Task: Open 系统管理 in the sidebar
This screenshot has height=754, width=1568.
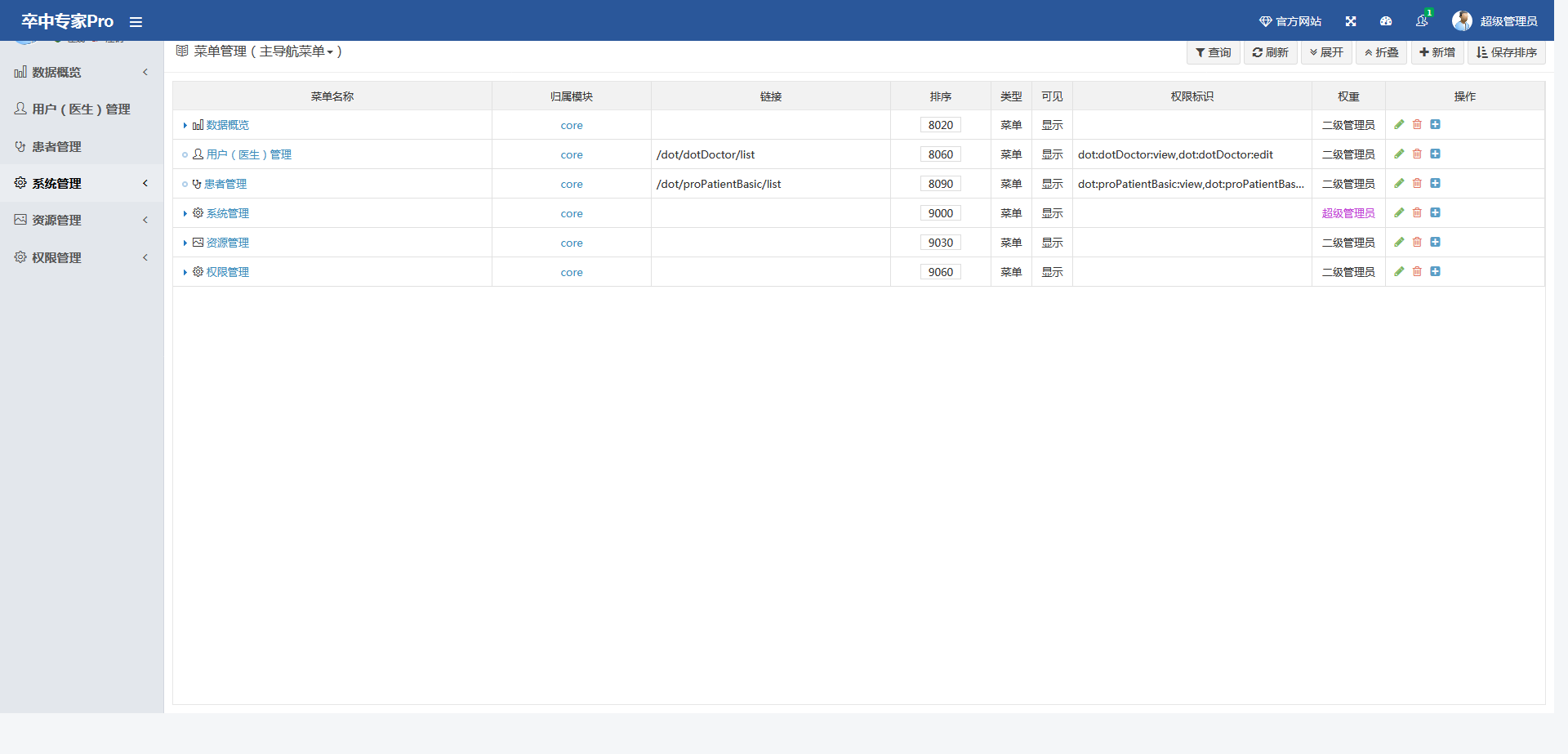Action: pos(56,183)
